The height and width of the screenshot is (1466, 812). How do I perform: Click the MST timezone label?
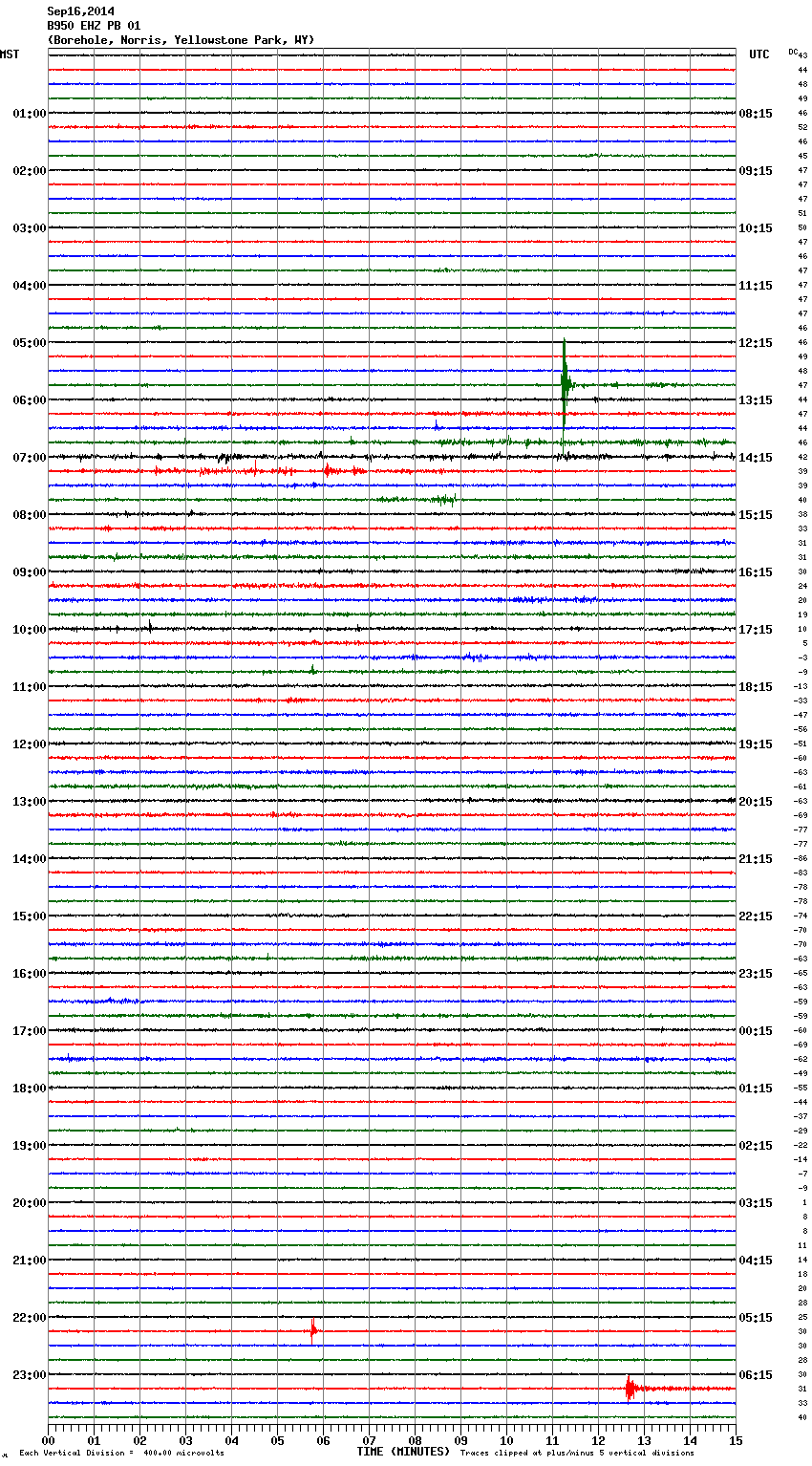10,54
